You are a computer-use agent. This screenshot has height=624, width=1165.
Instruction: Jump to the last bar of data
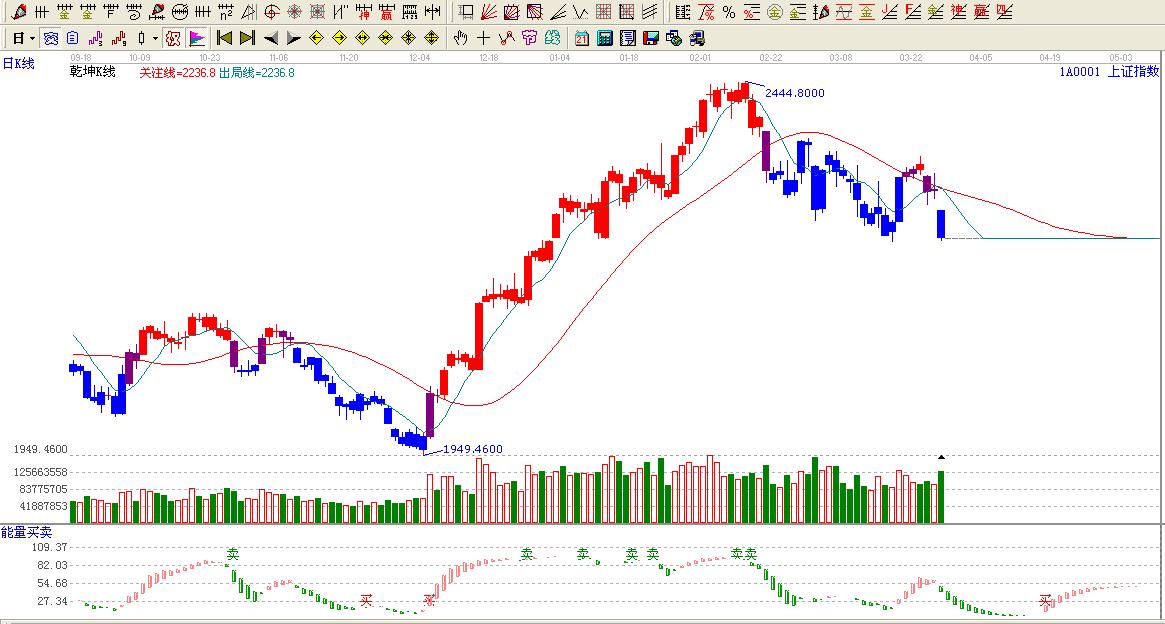pyautogui.click(x=246, y=38)
